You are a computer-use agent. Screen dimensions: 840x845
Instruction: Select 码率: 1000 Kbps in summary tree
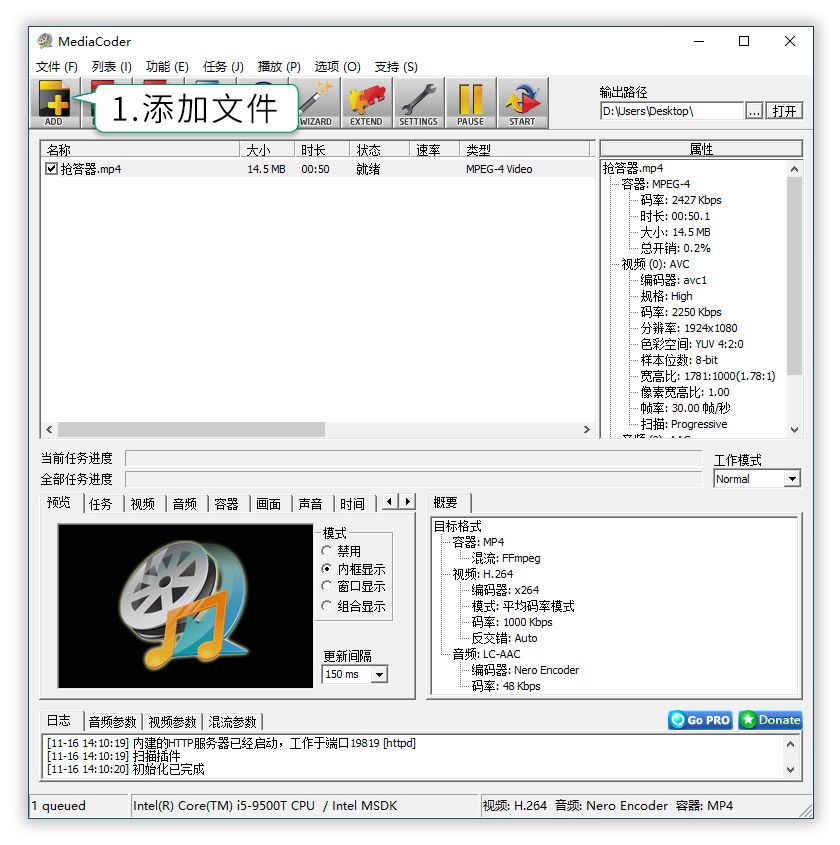coord(512,622)
